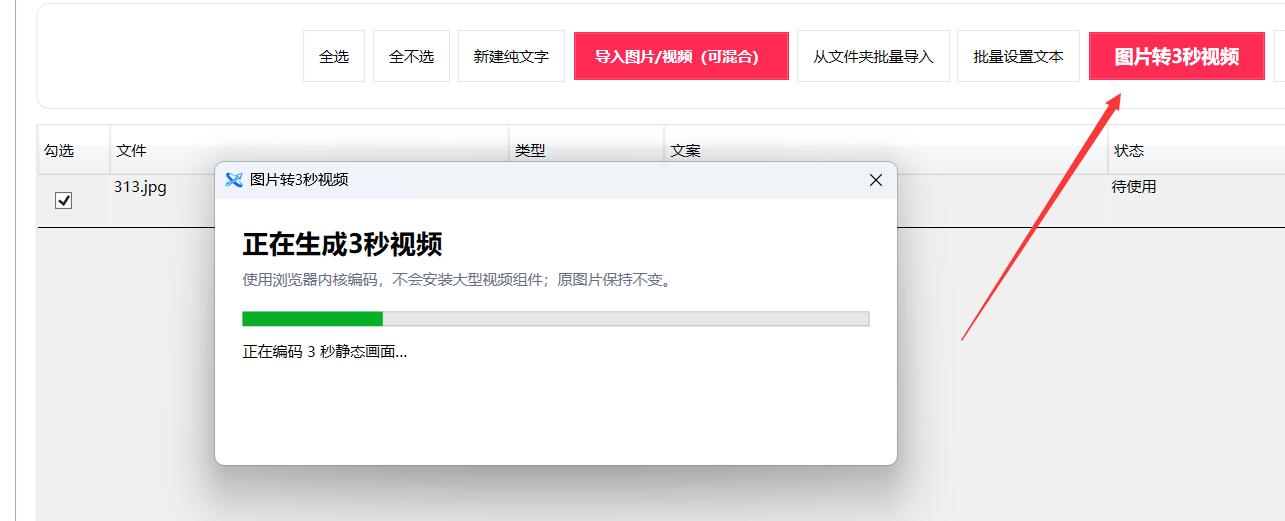Create new text with 新建纯文字
Screen dimensions: 1285x521
coord(511,56)
